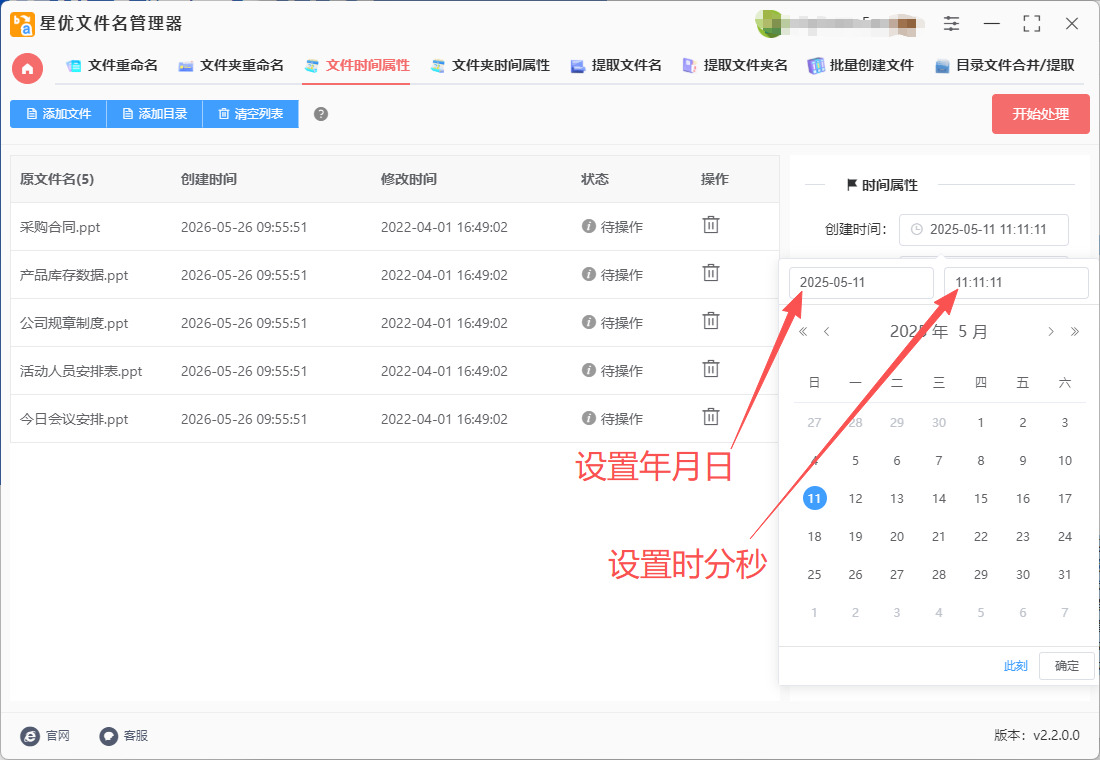Image resolution: width=1100 pixels, height=760 pixels.
Task: Open the 官网 website link
Action: pyautogui.click(x=46, y=735)
